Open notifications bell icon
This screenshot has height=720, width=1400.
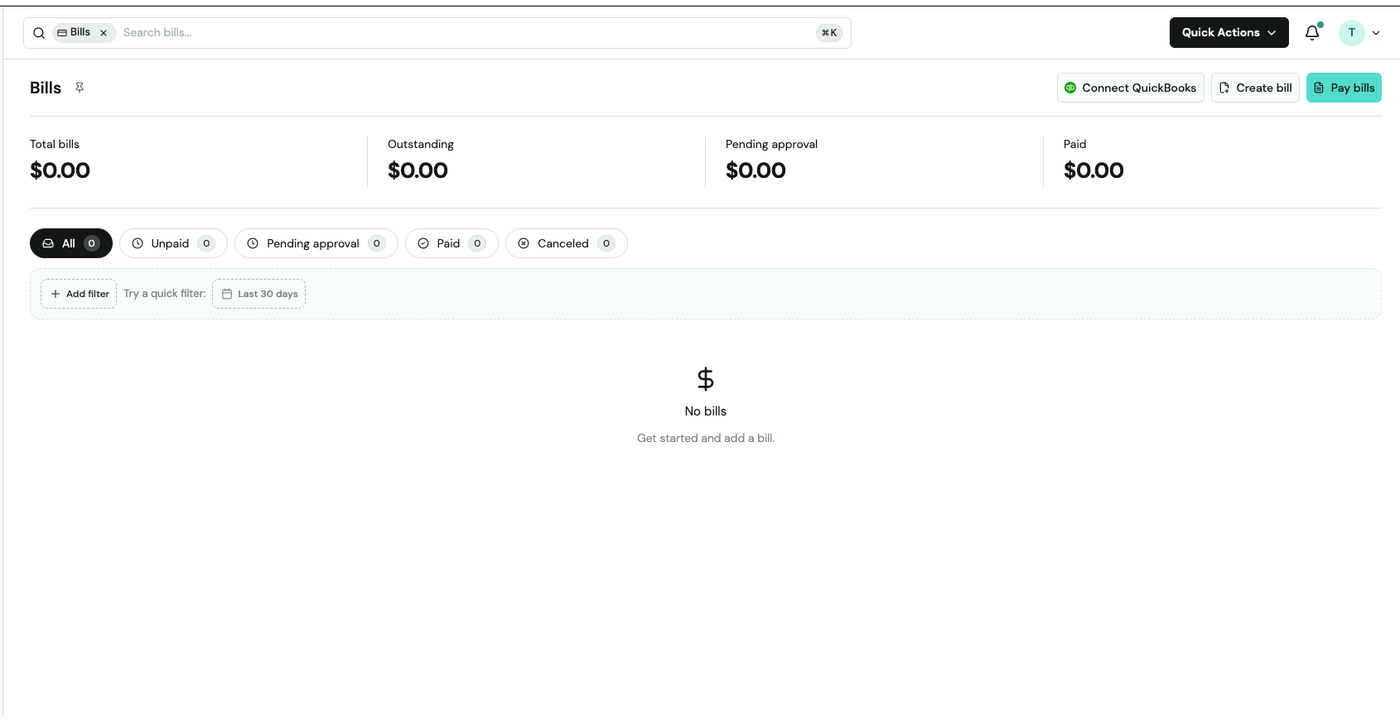[1312, 33]
